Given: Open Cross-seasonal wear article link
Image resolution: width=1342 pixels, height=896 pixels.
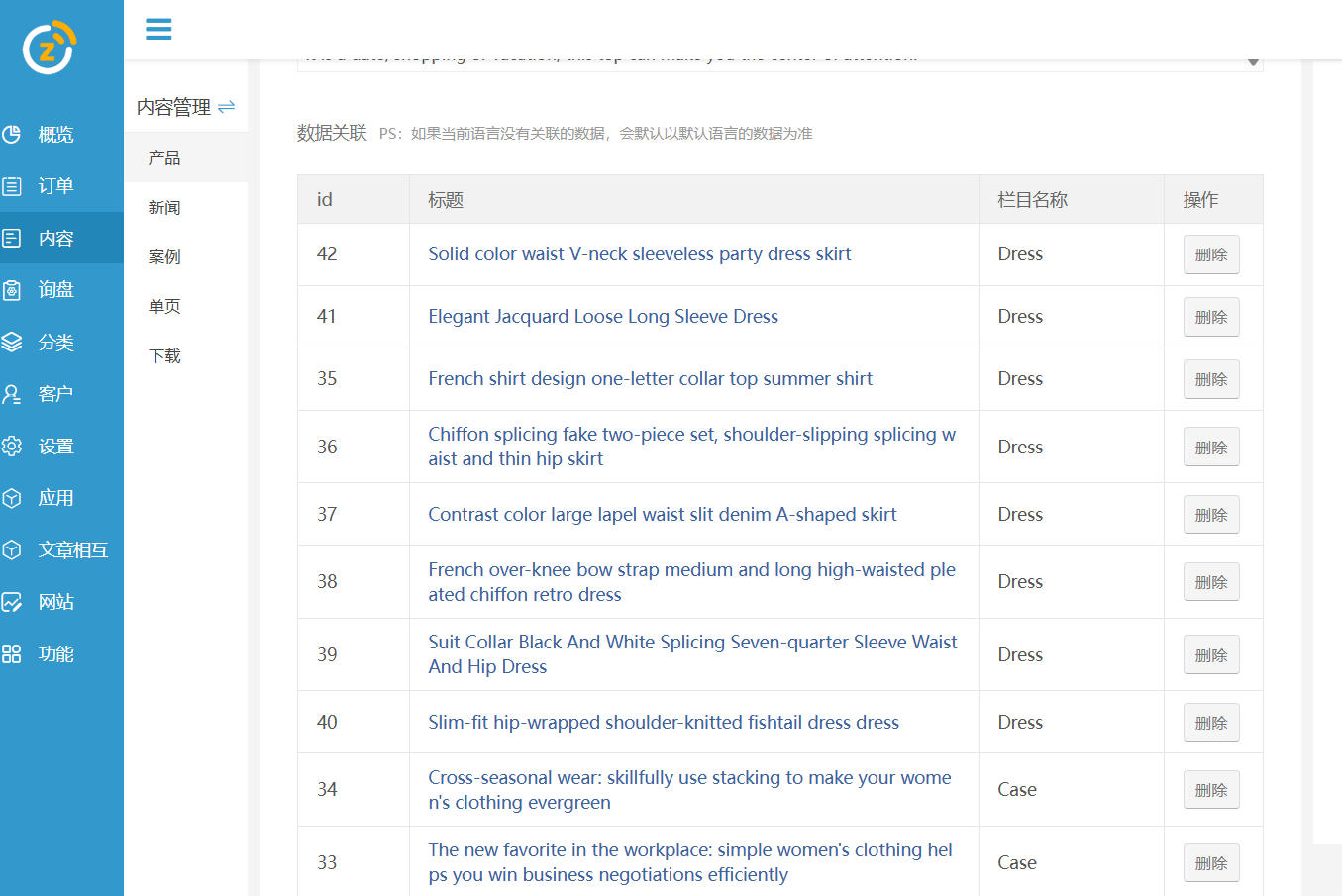Looking at the screenshot, I should click(x=689, y=789).
